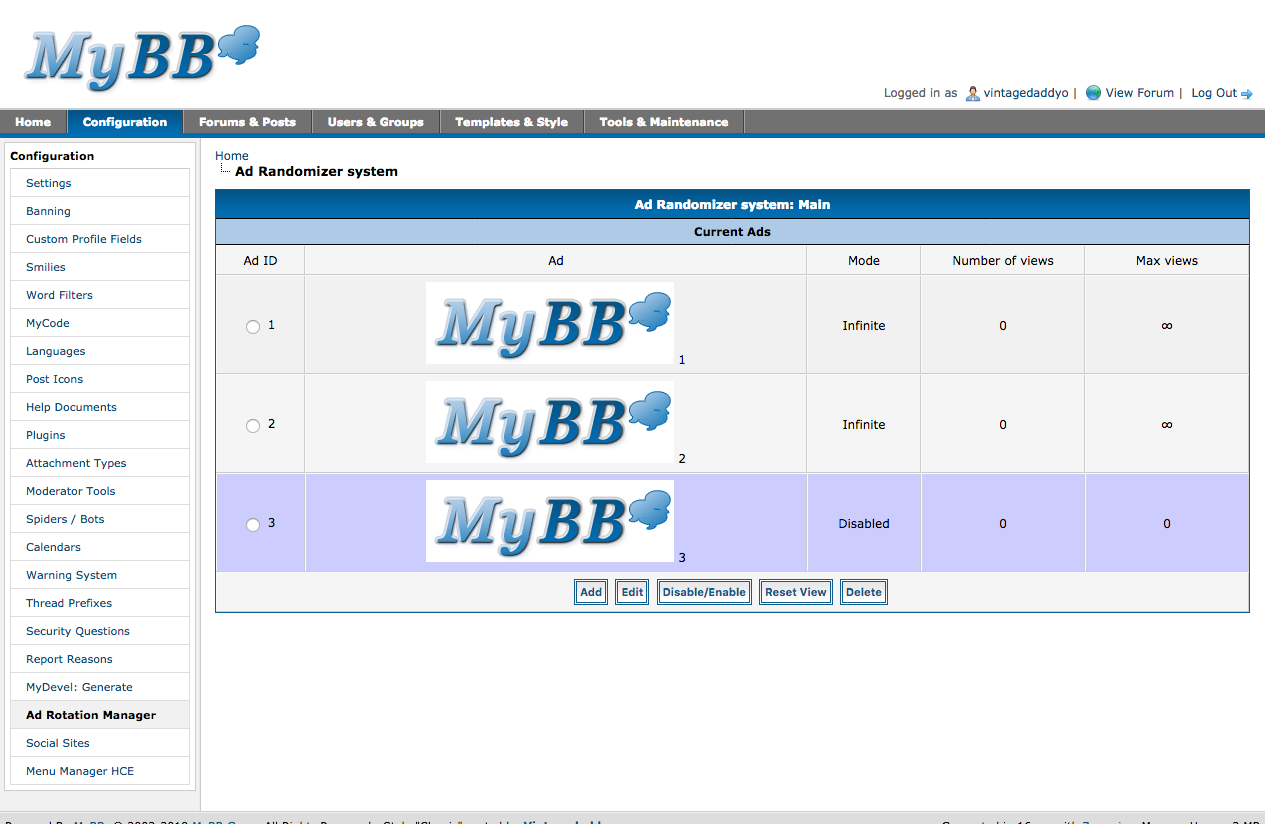Image resolution: width=1265 pixels, height=824 pixels.
Task: Click the MyBB logo in header
Action: tap(142, 57)
